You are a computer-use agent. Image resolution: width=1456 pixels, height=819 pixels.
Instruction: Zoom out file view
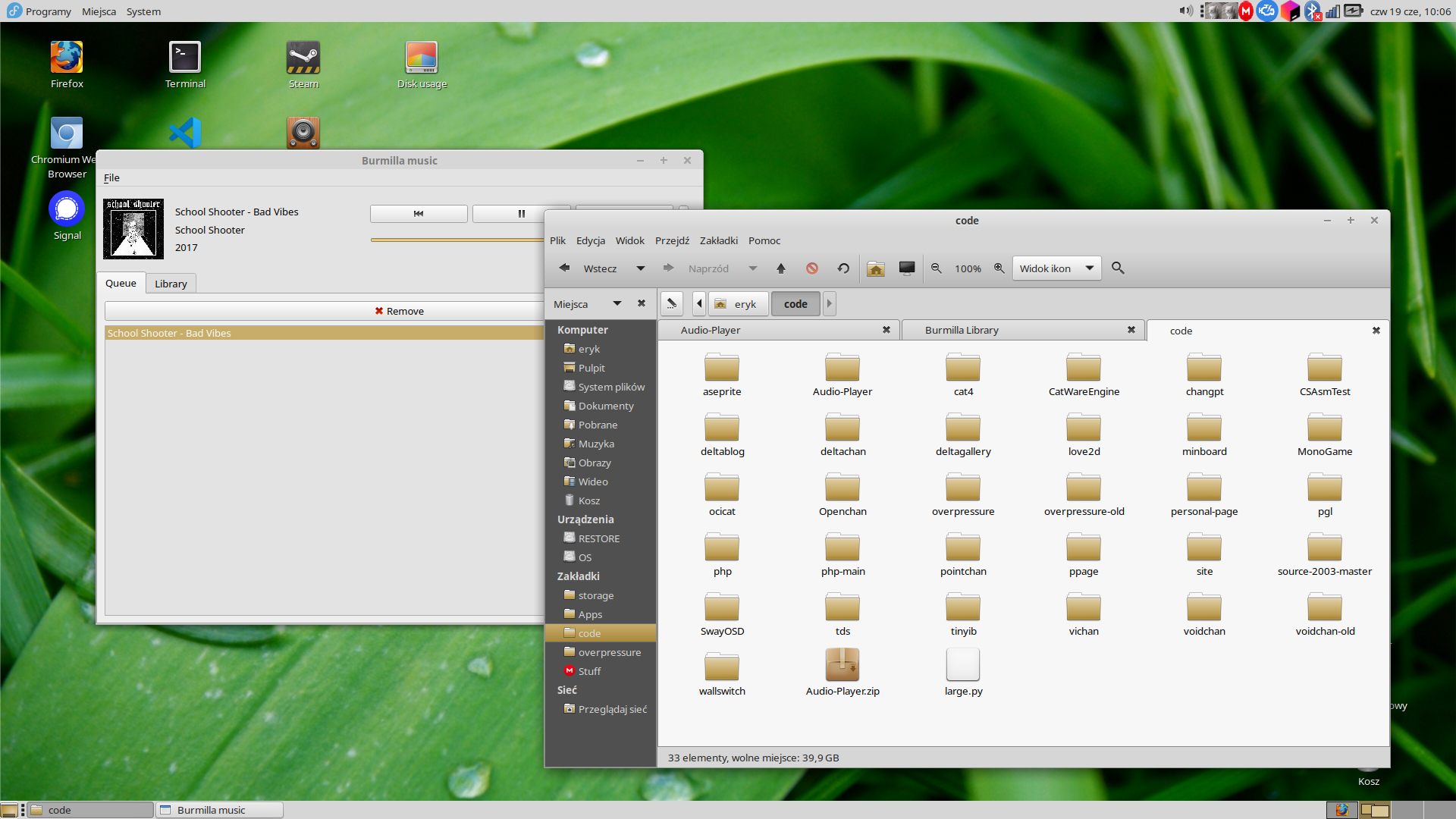coord(937,268)
